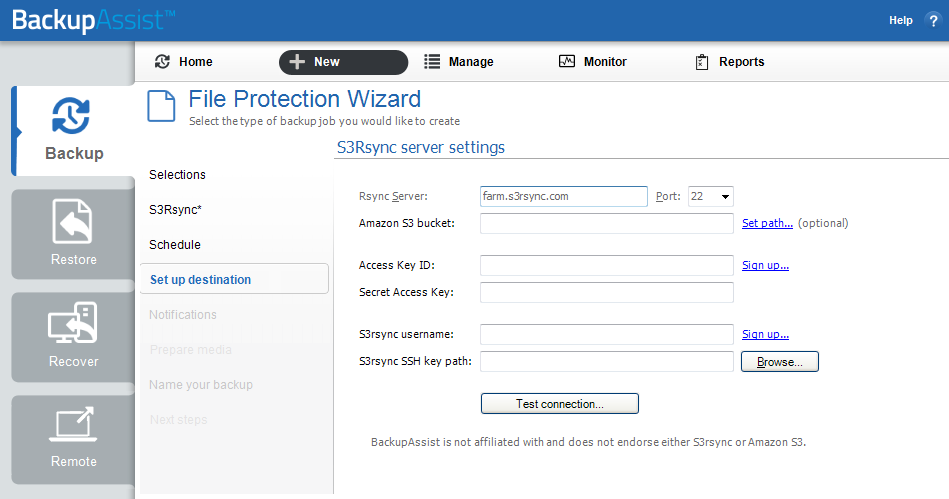Click the Rsync Server label

(393, 196)
